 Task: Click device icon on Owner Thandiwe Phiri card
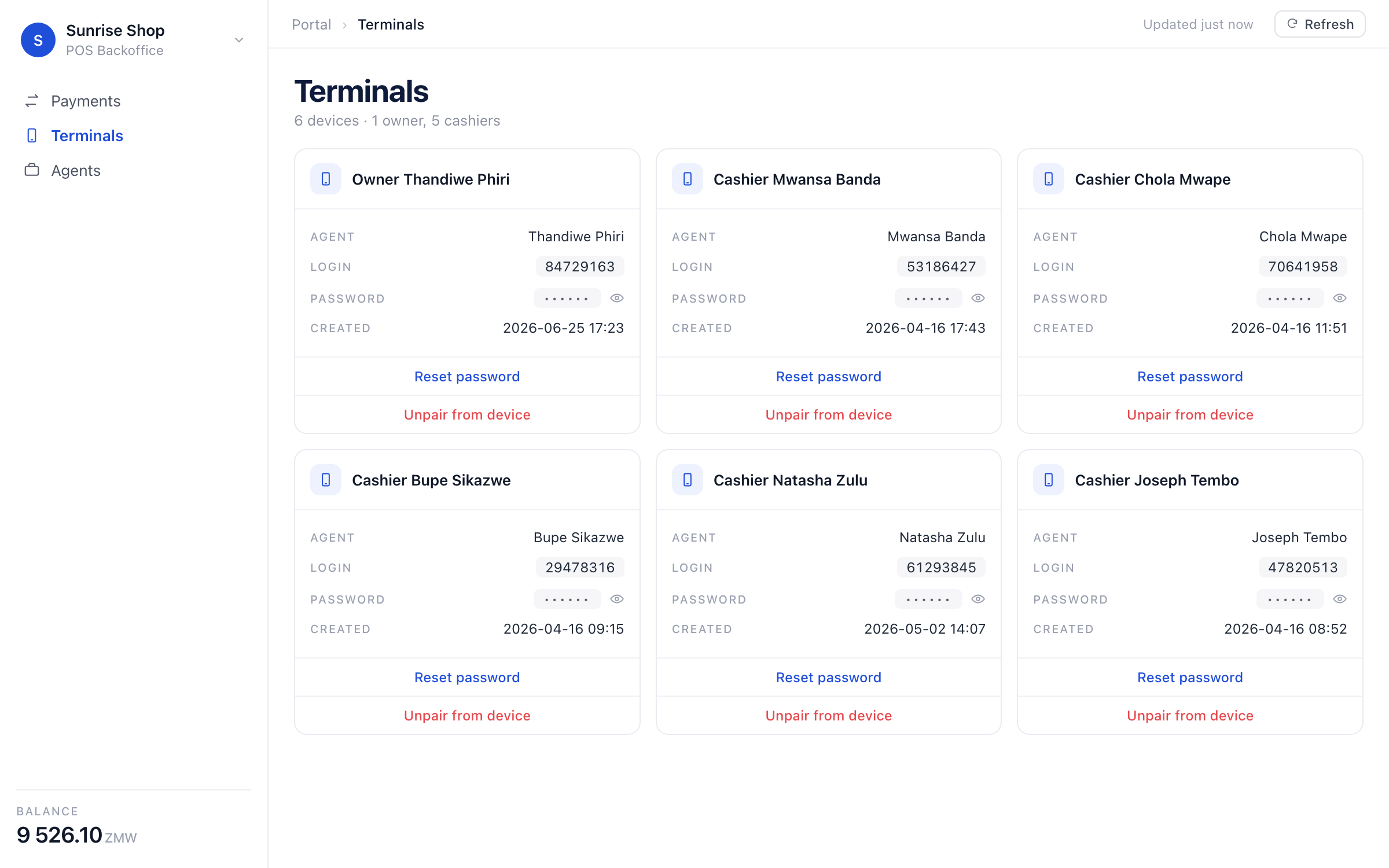point(326,179)
